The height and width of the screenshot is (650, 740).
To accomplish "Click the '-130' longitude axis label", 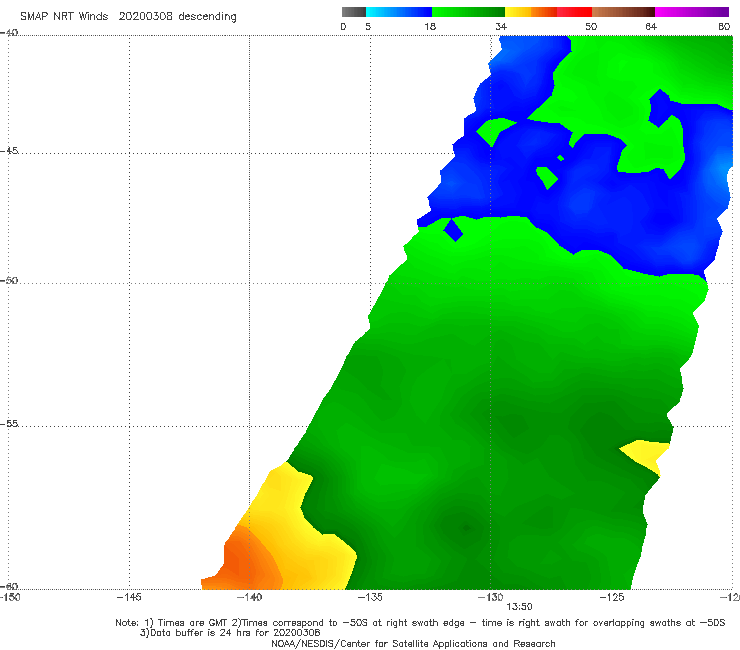I will click(490, 598).
